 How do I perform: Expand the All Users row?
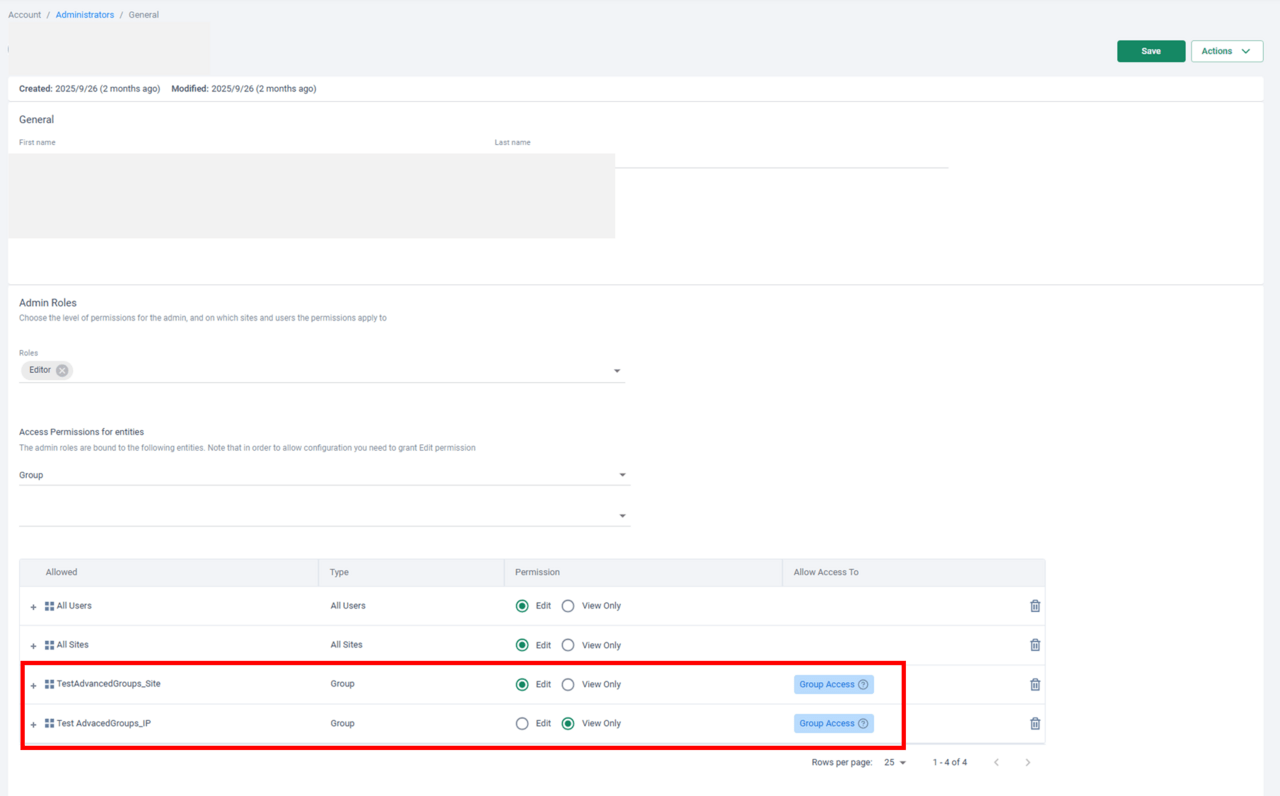33,607
